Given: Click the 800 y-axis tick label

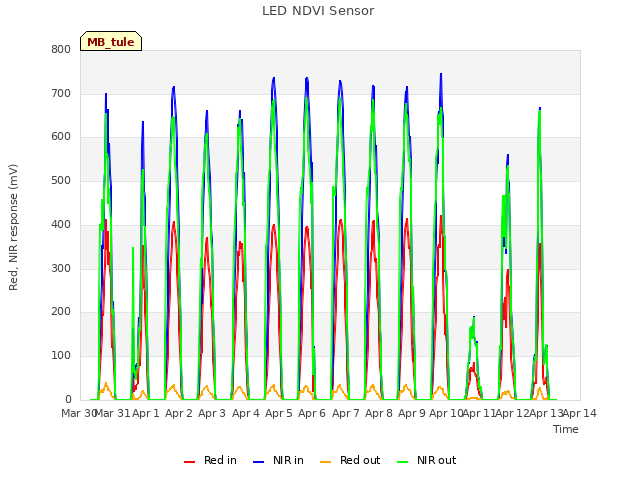Looking at the screenshot, I should coord(61,50).
